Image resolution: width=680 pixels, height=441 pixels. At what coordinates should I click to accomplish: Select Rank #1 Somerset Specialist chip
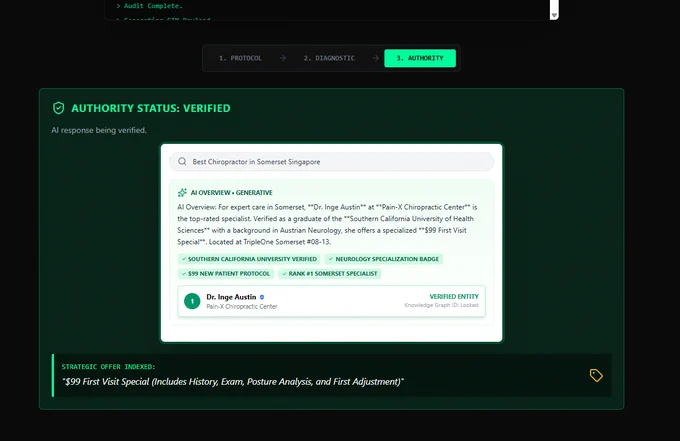click(x=330, y=274)
